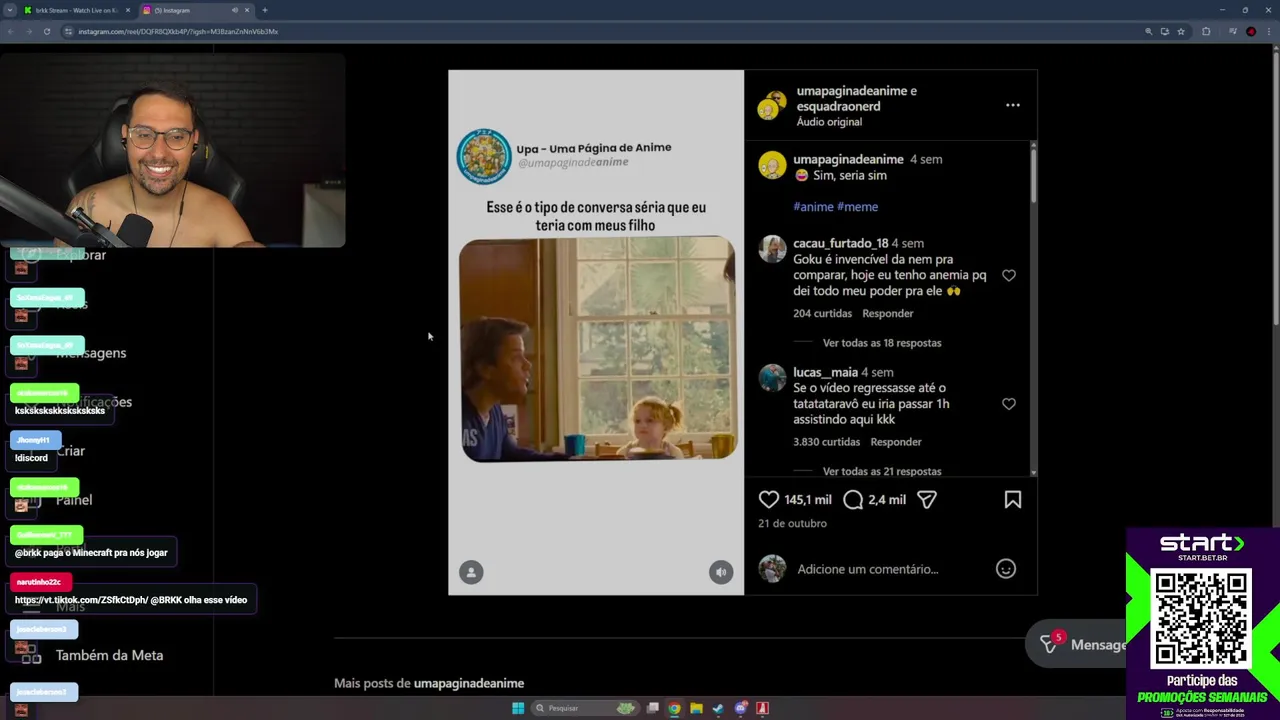Use the browser page scrollbar
The height and width of the screenshot is (720, 1280).
pos(1275,190)
